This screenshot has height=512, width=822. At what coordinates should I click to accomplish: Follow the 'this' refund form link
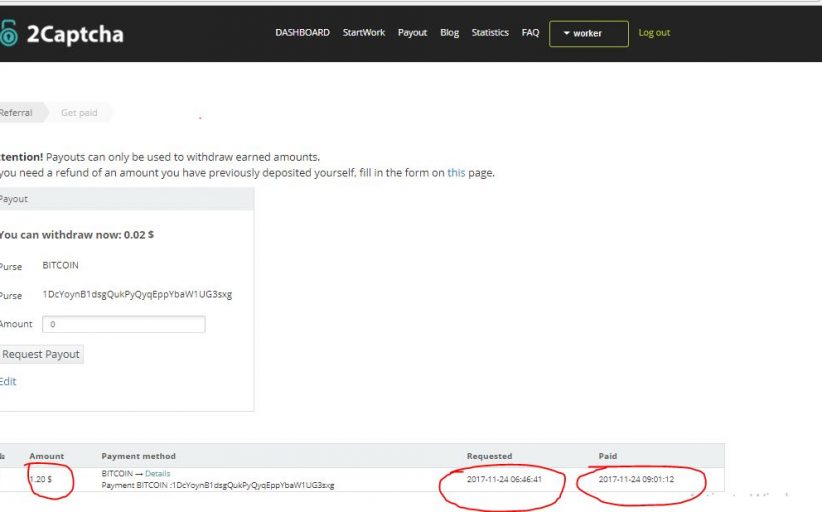click(456, 173)
